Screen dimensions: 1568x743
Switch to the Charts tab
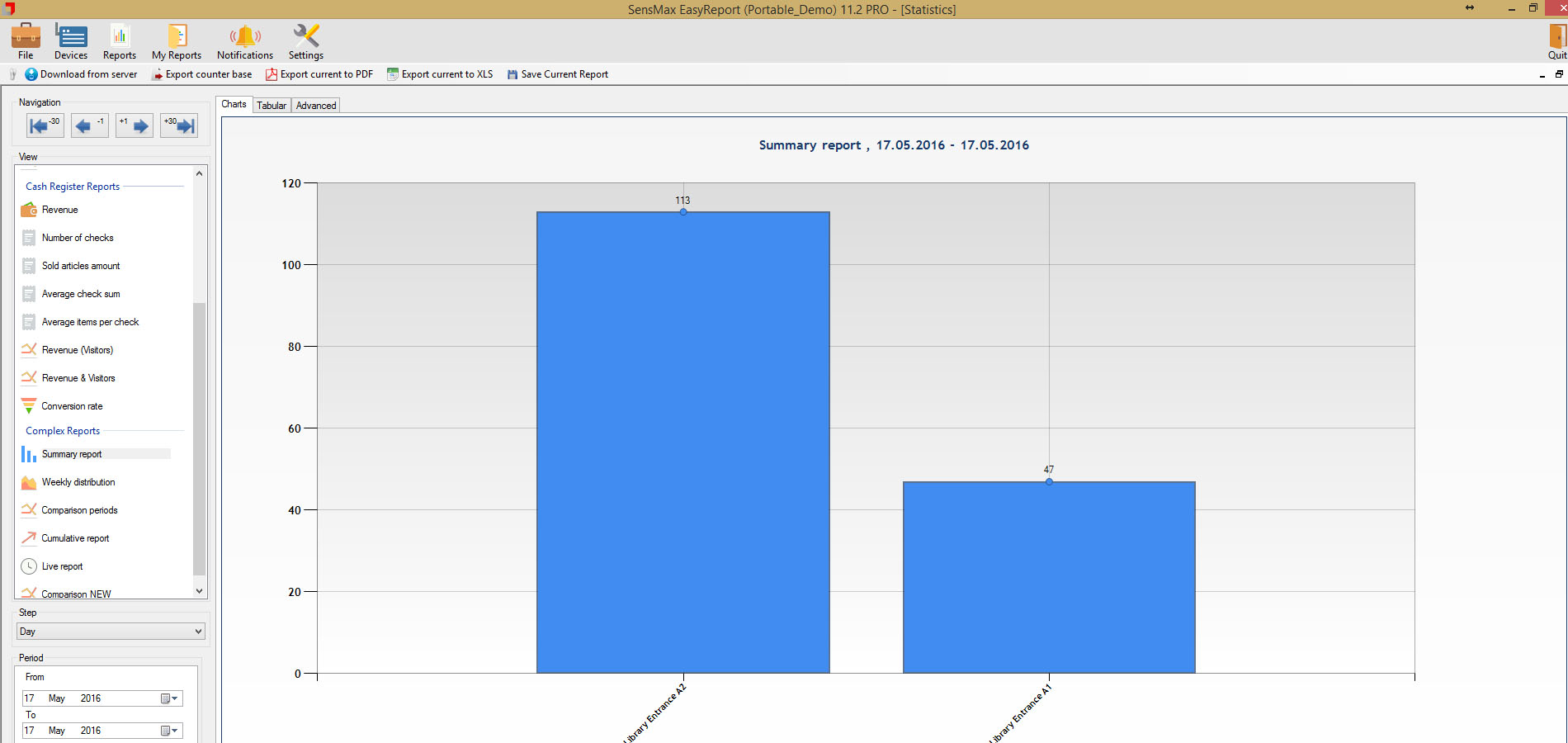point(234,104)
